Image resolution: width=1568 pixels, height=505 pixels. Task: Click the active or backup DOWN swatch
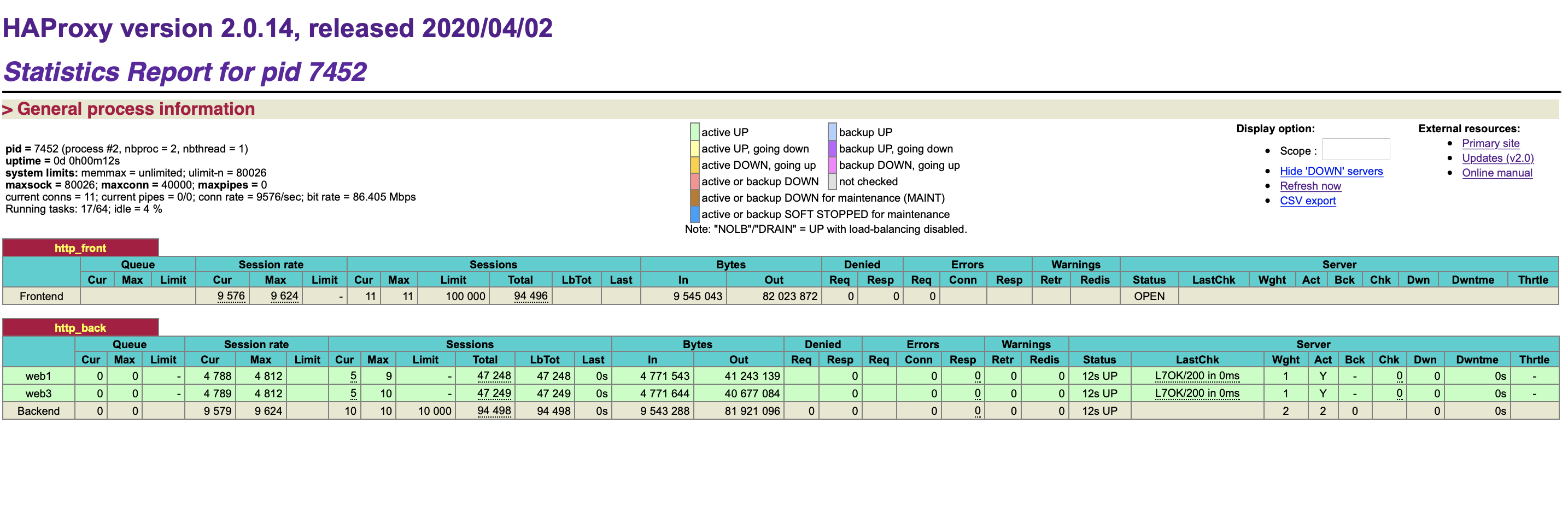(694, 181)
